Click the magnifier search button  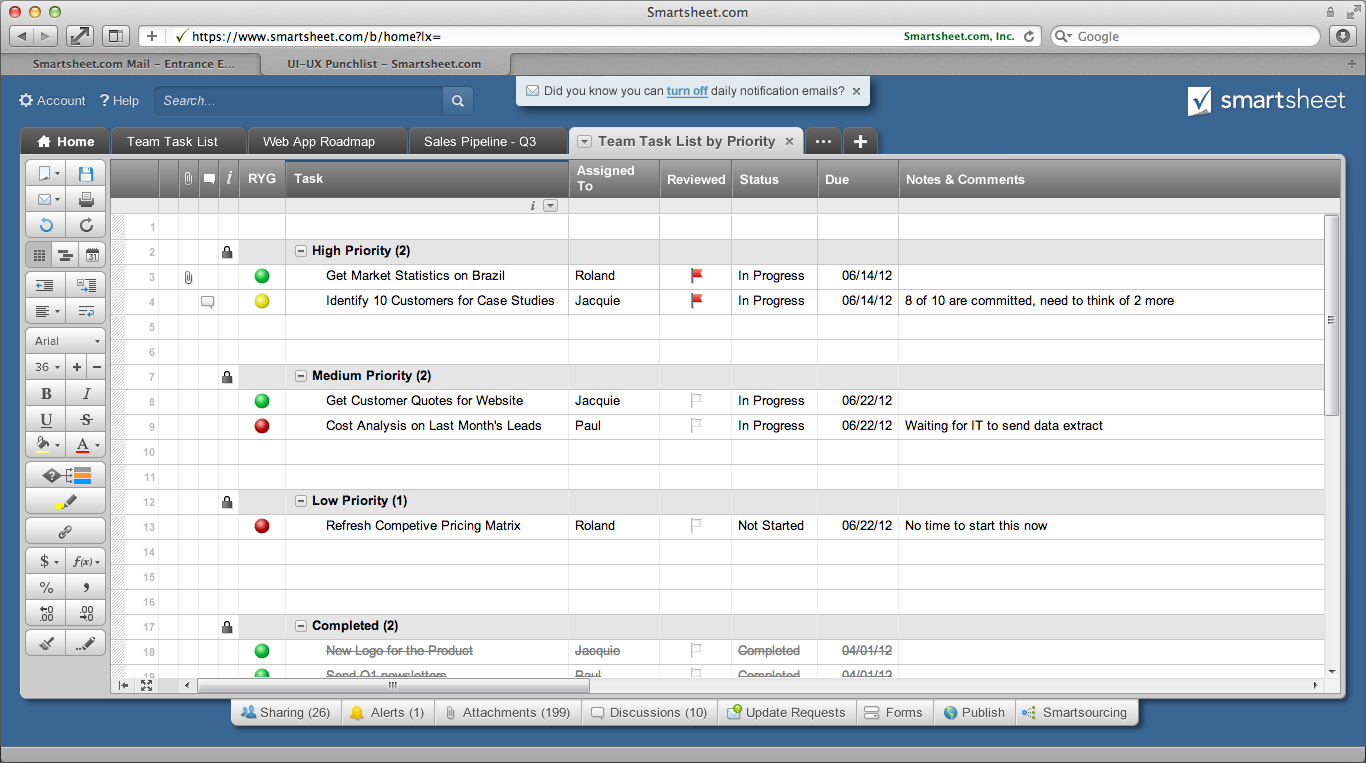click(x=457, y=101)
